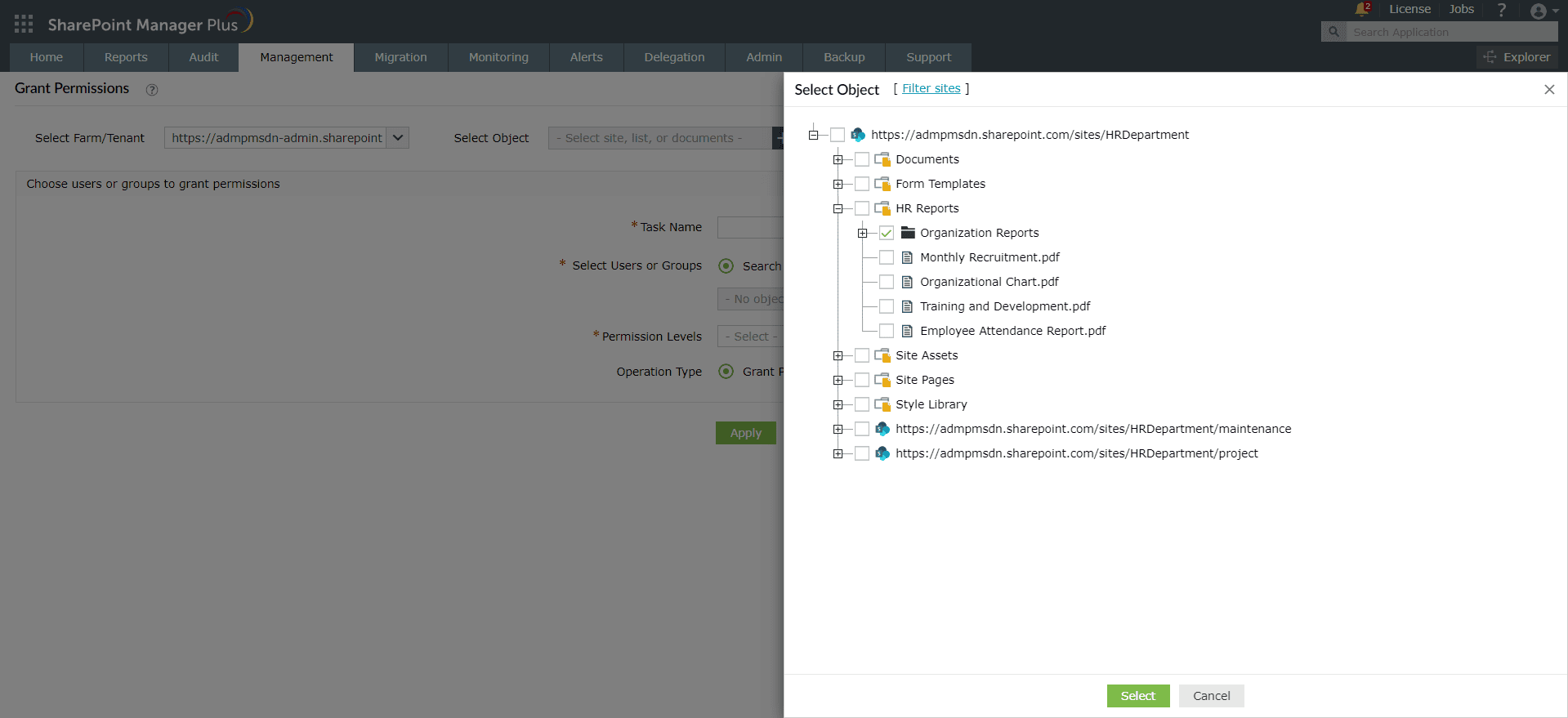Focus the Search Application input field
This screenshot has width=1568, height=718.
1451,32
